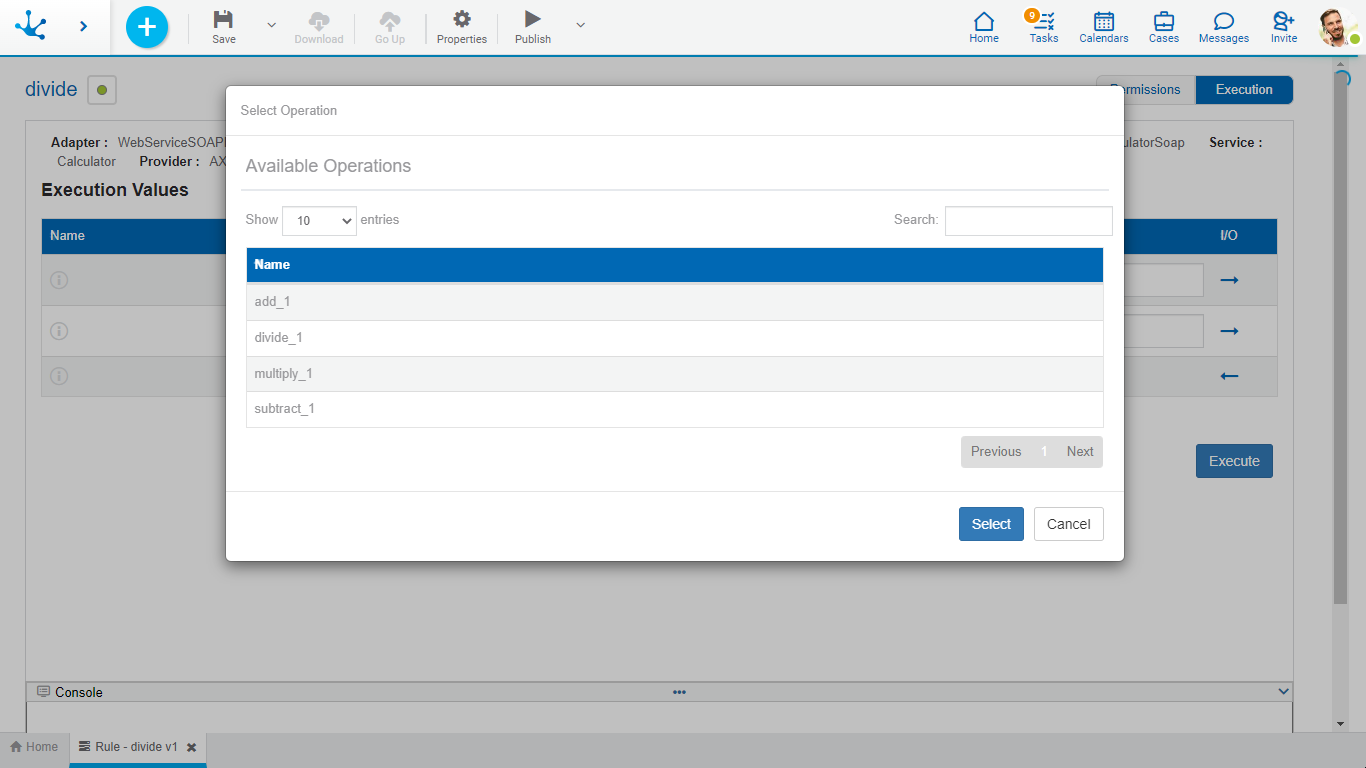This screenshot has height=768, width=1366.
Task: Click the Select button in dialog
Action: click(x=990, y=524)
